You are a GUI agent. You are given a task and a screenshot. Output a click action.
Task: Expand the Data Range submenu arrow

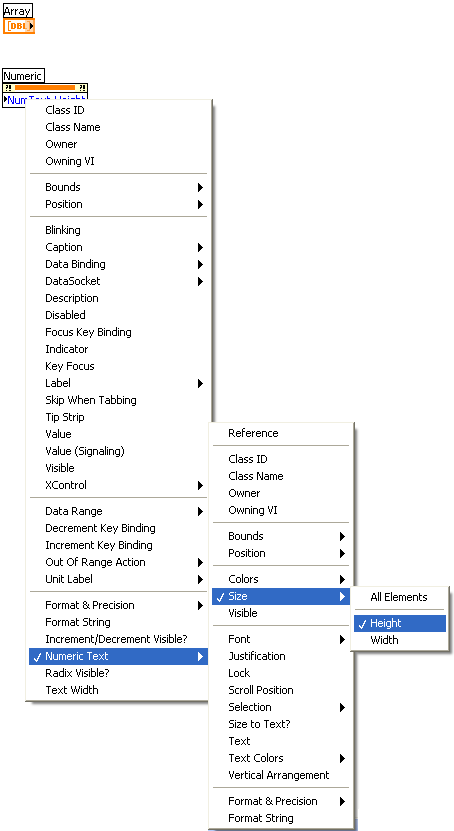(200, 511)
